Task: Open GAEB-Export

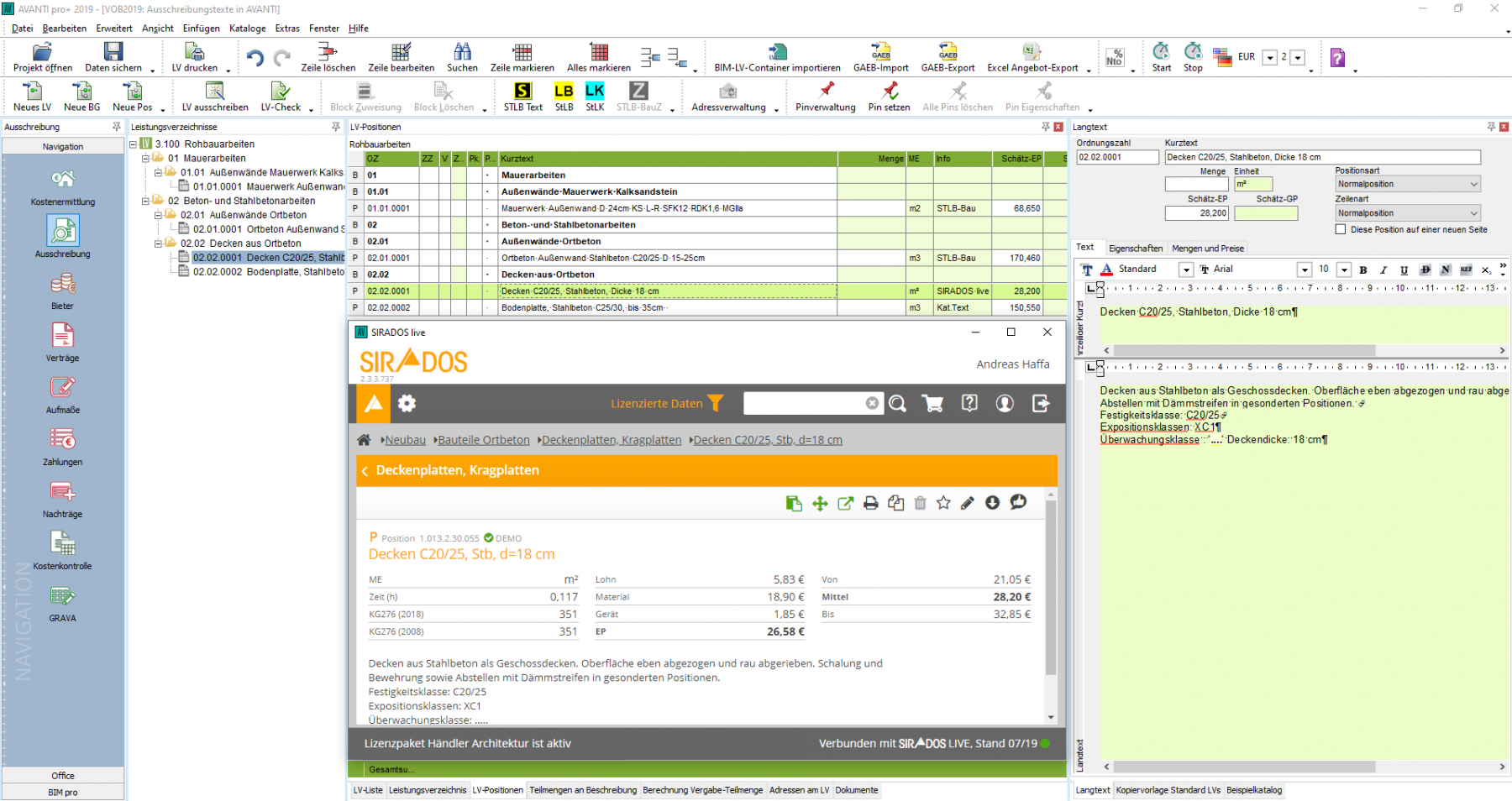Action: (x=948, y=57)
